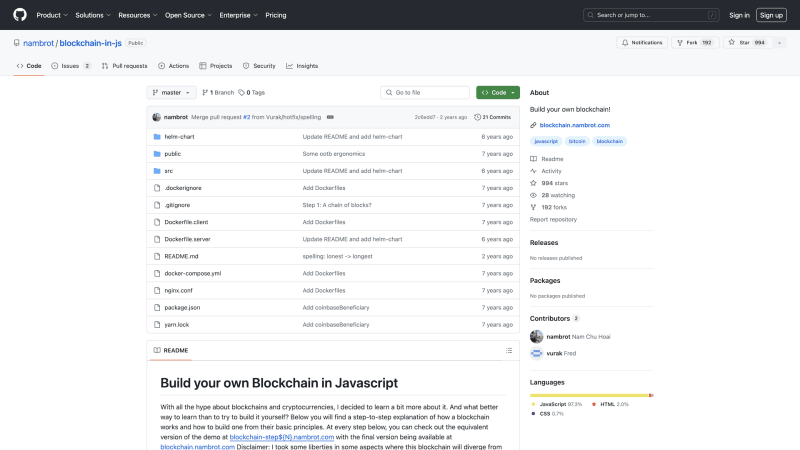The width and height of the screenshot is (800, 450).
Task: Click the Activity pulse icon
Action: pyautogui.click(x=533, y=171)
